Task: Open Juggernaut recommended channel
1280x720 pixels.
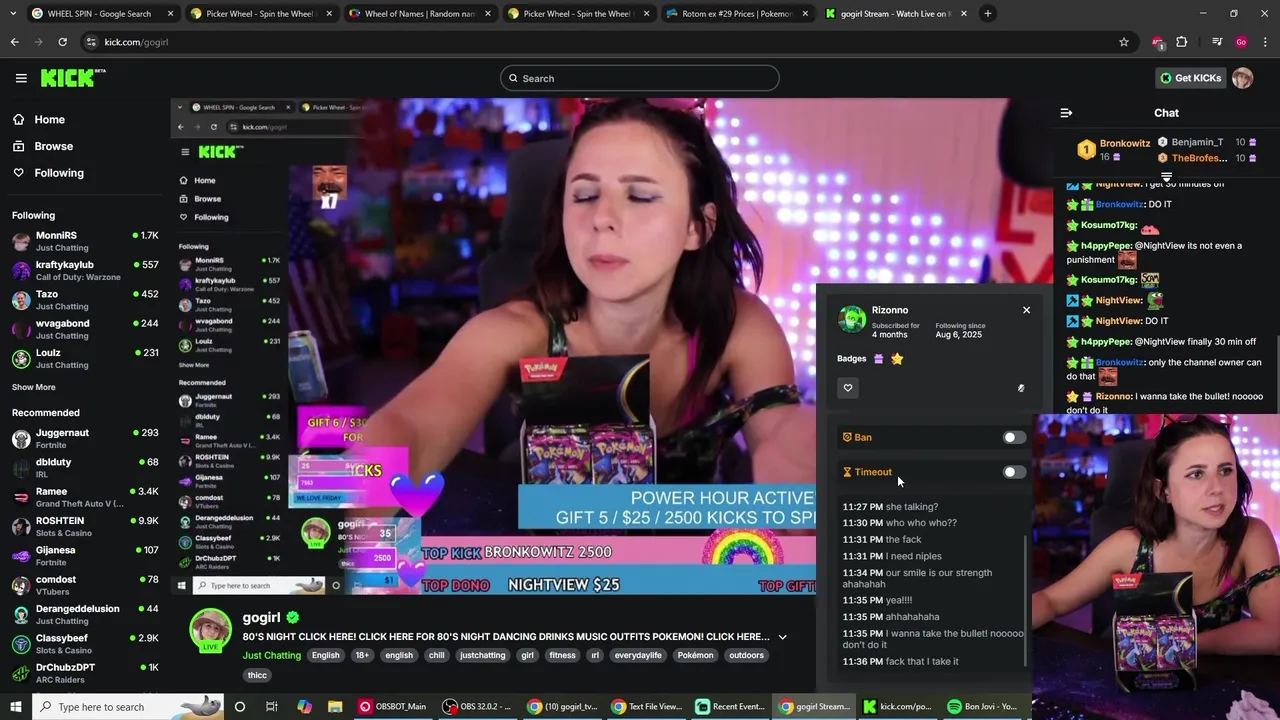Action: pyautogui.click(x=85, y=438)
